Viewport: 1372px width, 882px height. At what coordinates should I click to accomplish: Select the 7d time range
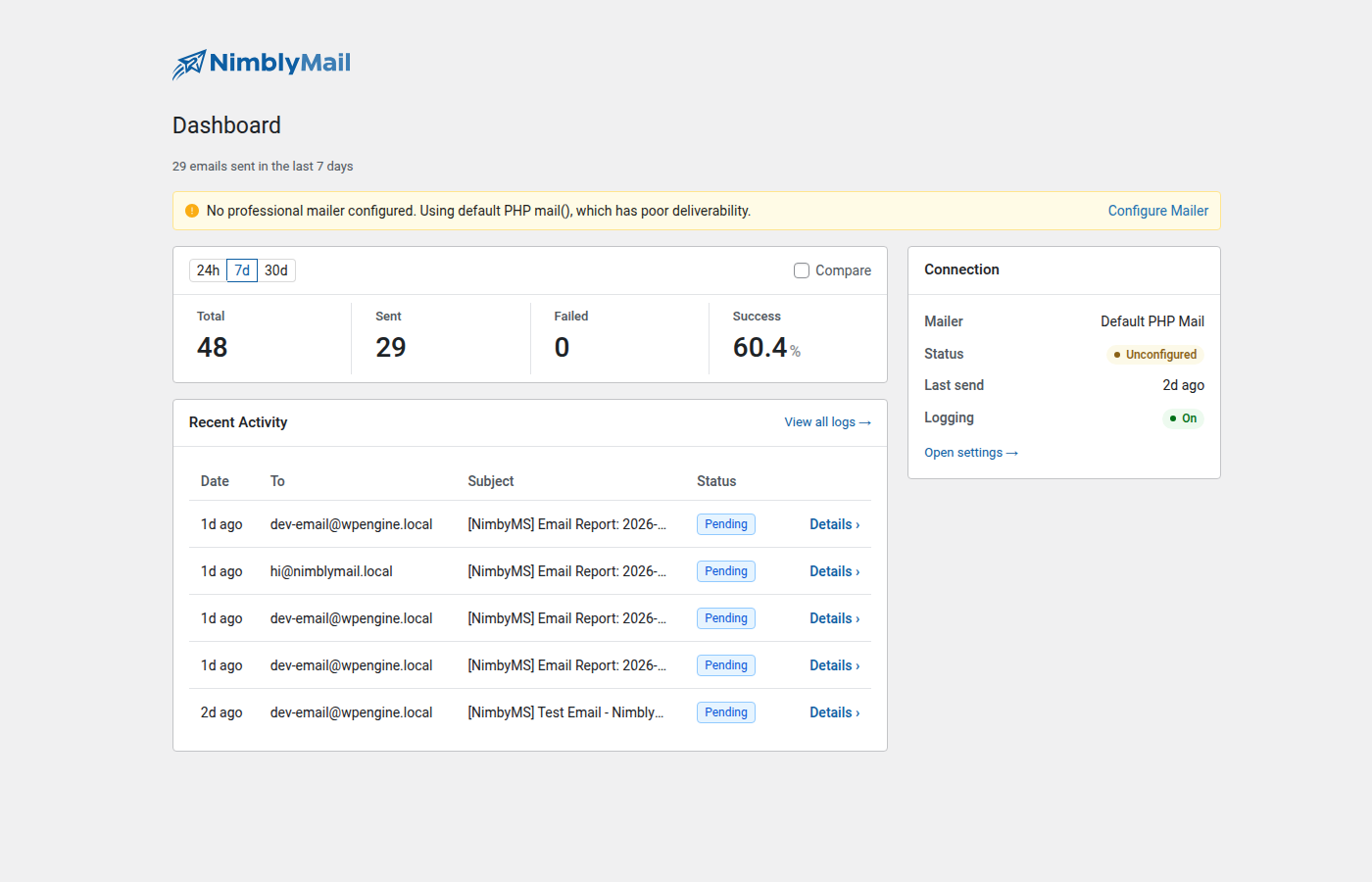click(x=242, y=270)
